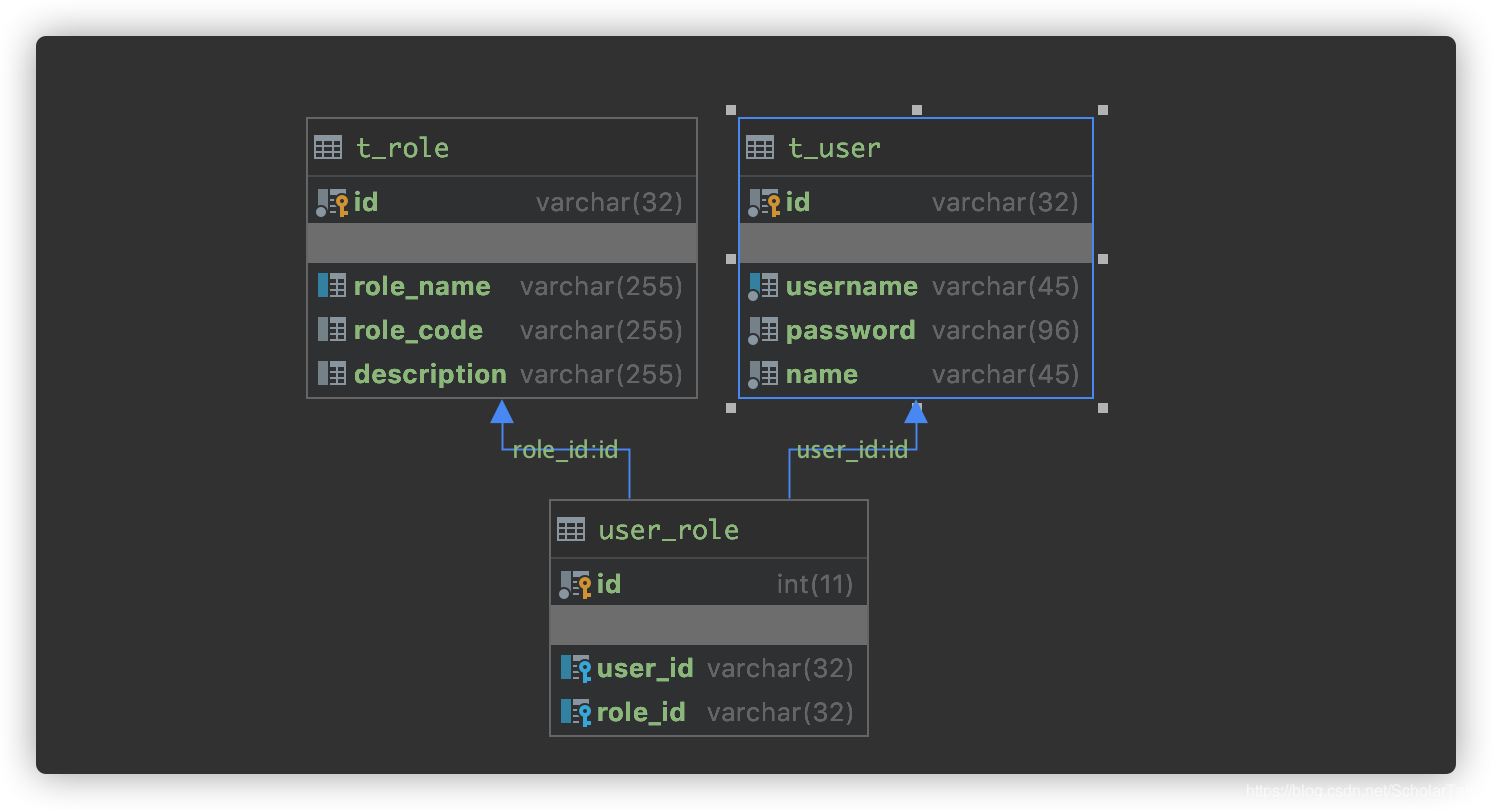1492x810 pixels.
Task: Click the t_user table grid icon
Action: 760,148
